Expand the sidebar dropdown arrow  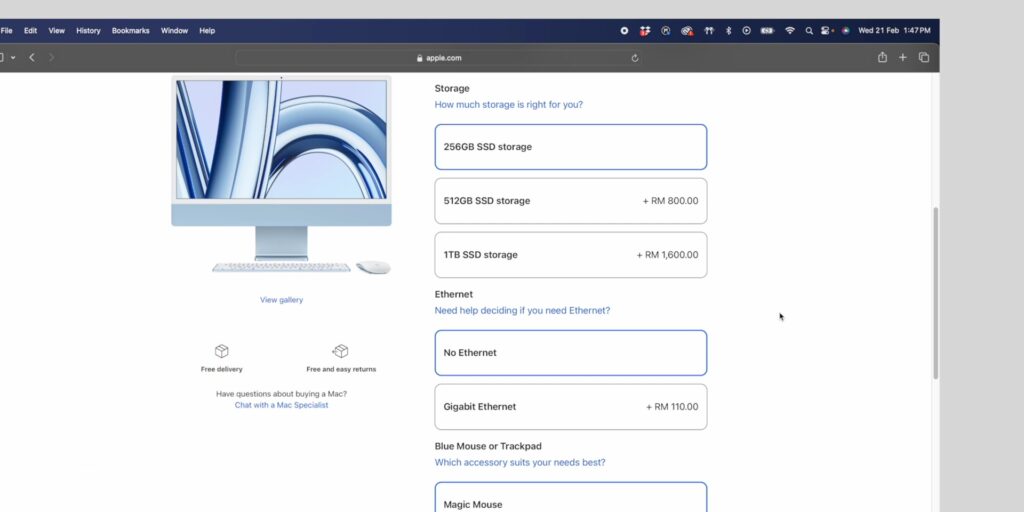tap(13, 57)
